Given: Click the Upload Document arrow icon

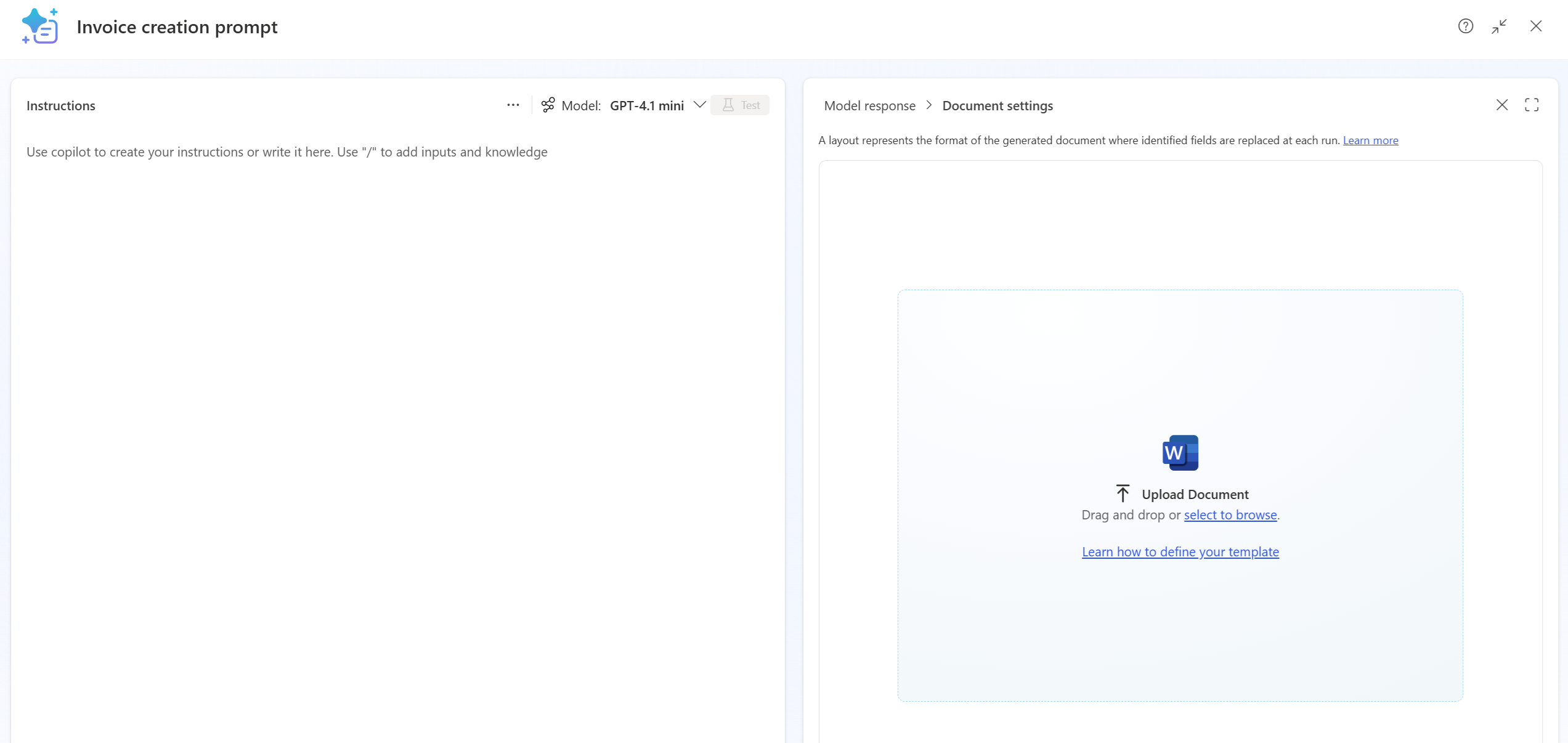Looking at the screenshot, I should click(x=1123, y=493).
